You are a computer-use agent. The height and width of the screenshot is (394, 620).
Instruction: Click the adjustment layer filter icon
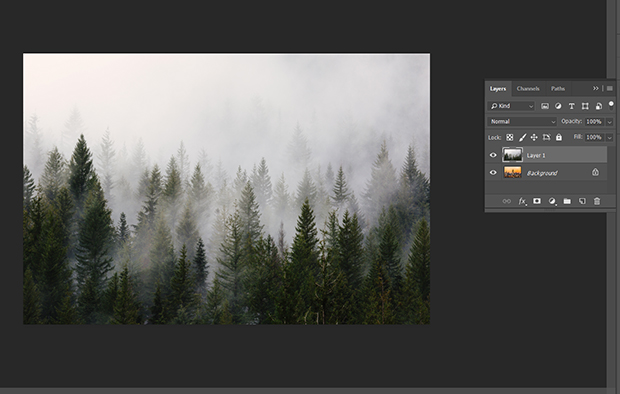coord(558,106)
